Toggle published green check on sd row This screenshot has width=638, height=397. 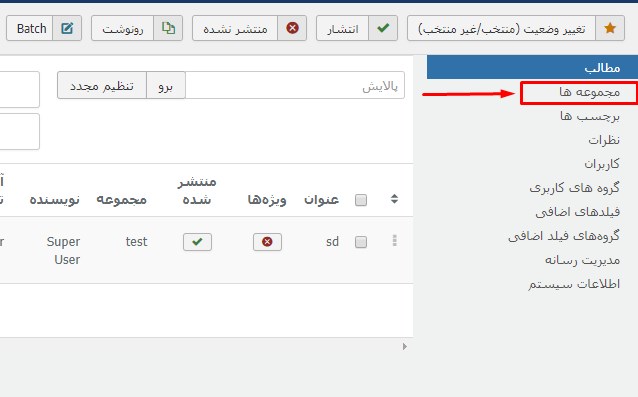click(x=197, y=242)
